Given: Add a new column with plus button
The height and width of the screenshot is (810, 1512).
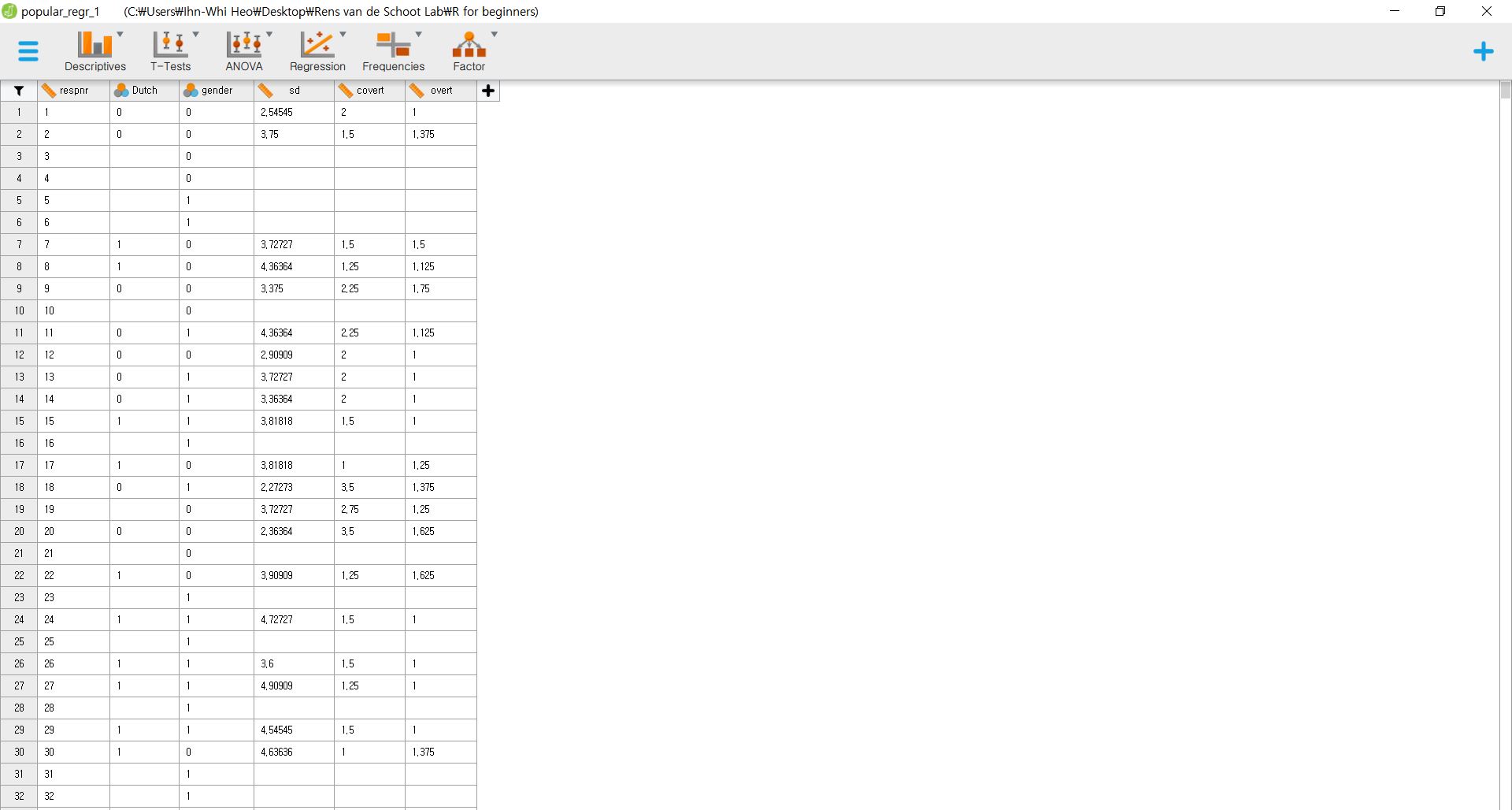Looking at the screenshot, I should pyautogui.click(x=488, y=91).
